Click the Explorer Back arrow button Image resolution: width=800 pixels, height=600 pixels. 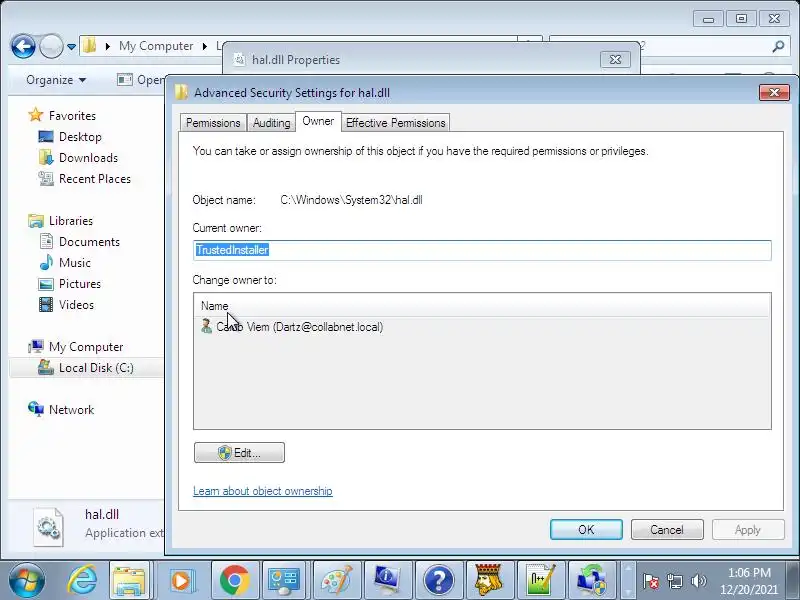(x=23, y=47)
